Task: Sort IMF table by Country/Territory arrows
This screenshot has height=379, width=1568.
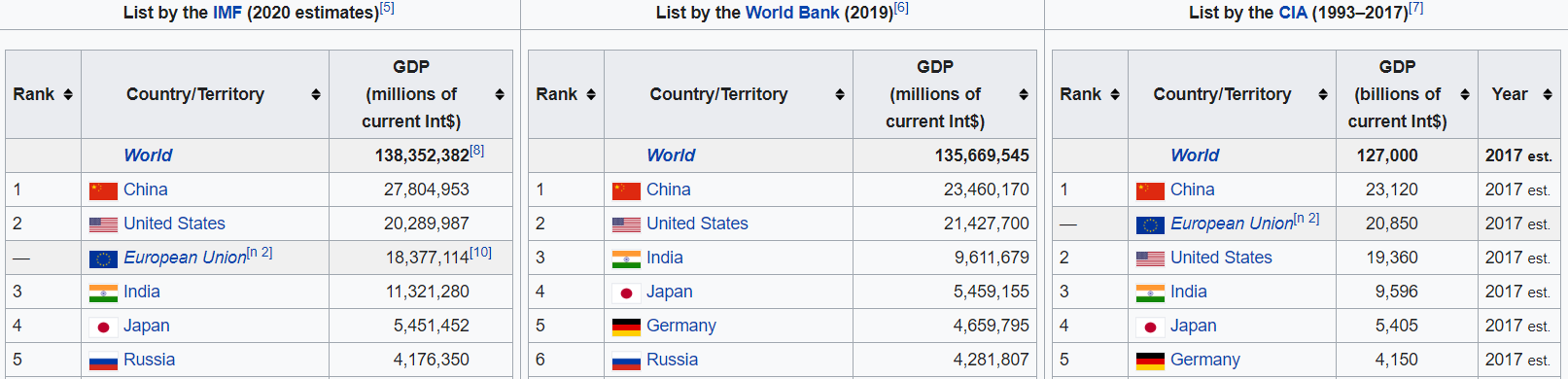Action: (x=316, y=94)
